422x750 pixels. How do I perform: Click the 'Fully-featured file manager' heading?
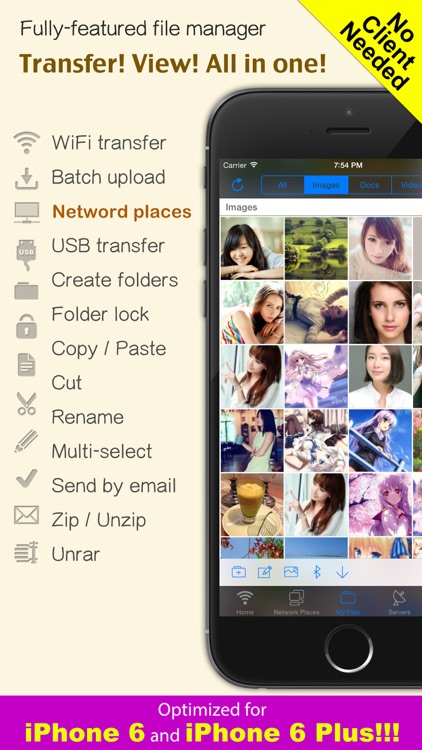tap(142, 29)
